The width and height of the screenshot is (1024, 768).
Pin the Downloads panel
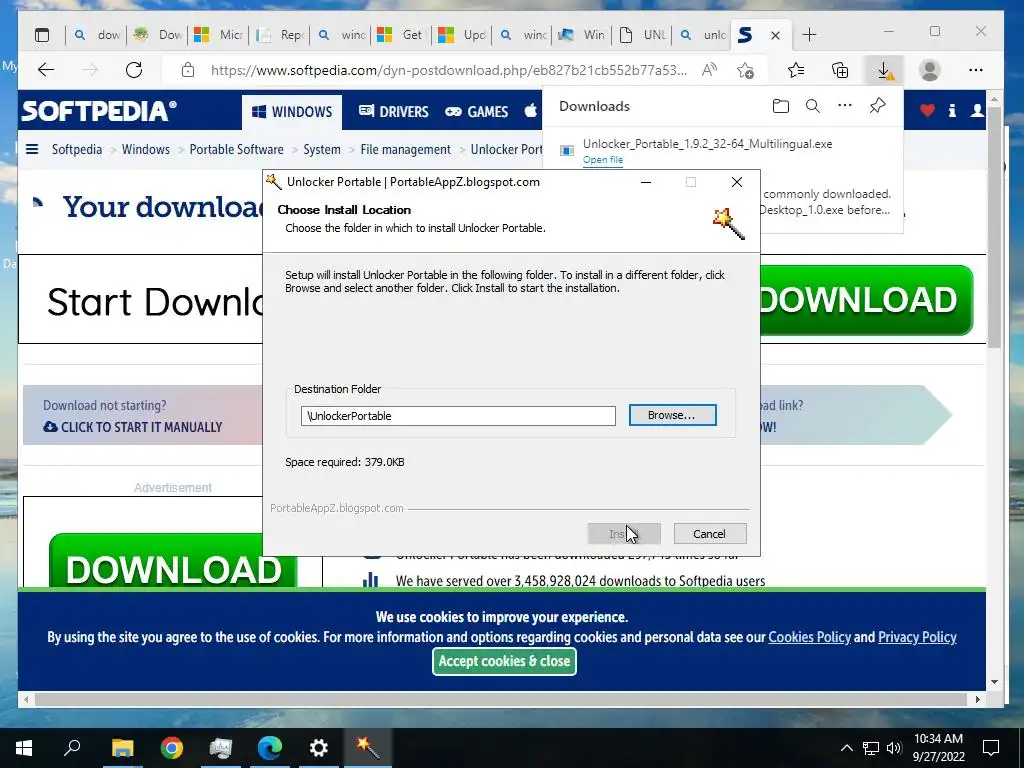coord(878,105)
